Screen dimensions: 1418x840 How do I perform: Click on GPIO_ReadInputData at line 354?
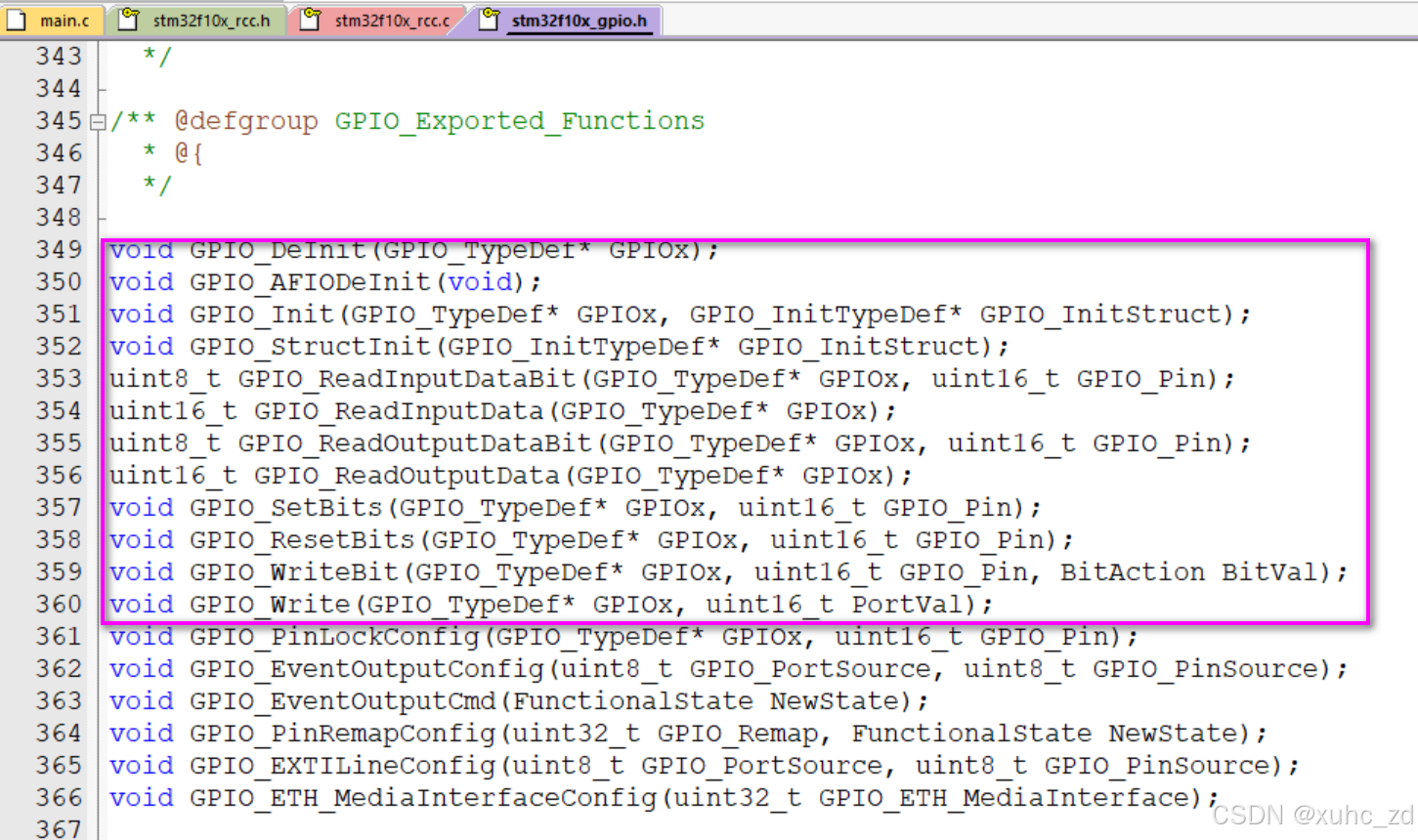pos(399,410)
